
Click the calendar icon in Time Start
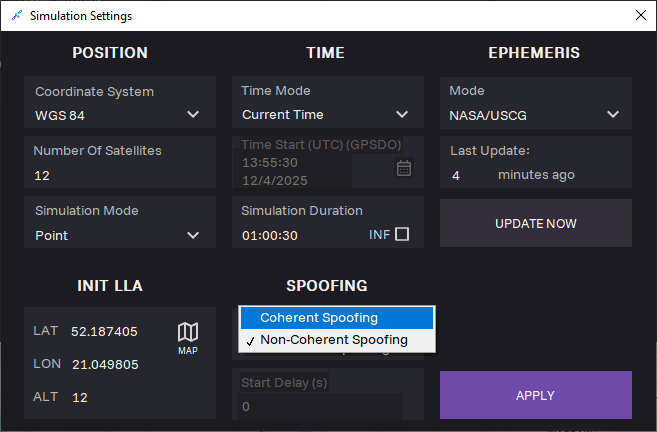click(404, 168)
